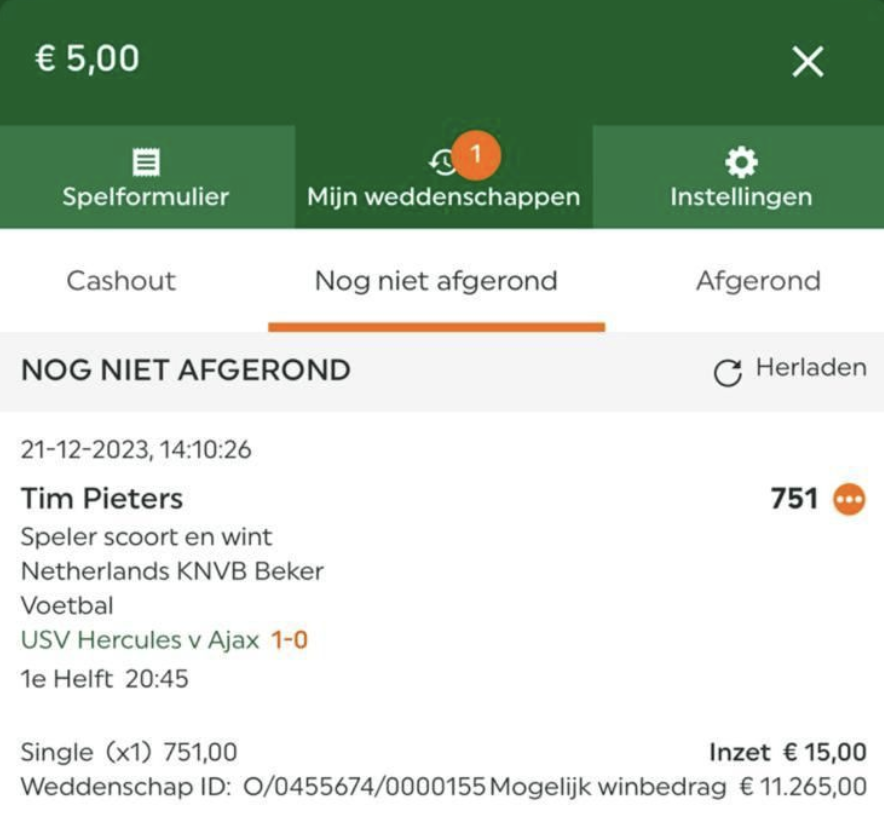This screenshot has width=884, height=824.
Task: Tap the Mijn weddenschappen label
Action: tap(443, 196)
